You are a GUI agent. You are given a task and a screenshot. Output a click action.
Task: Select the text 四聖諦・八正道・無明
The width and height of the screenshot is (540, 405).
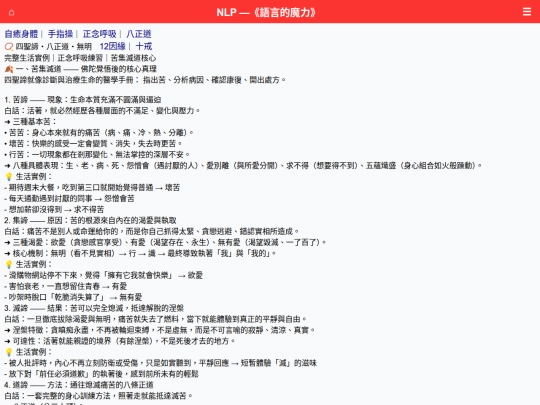[x=53, y=46]
